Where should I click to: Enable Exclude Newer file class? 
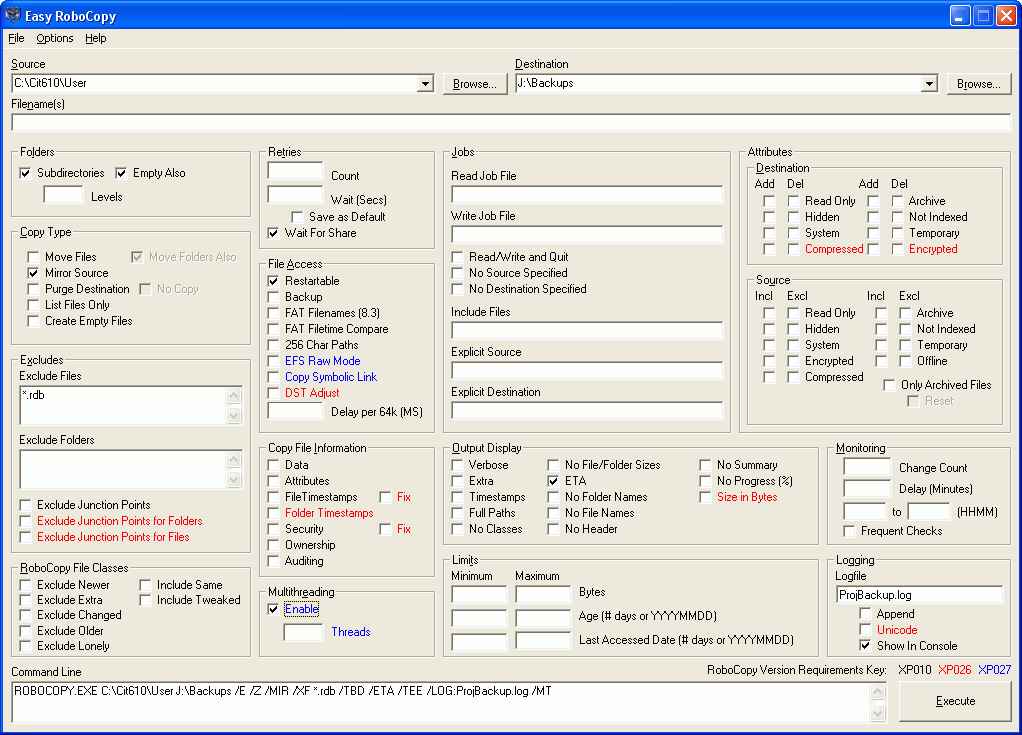(x=25, y=585)
